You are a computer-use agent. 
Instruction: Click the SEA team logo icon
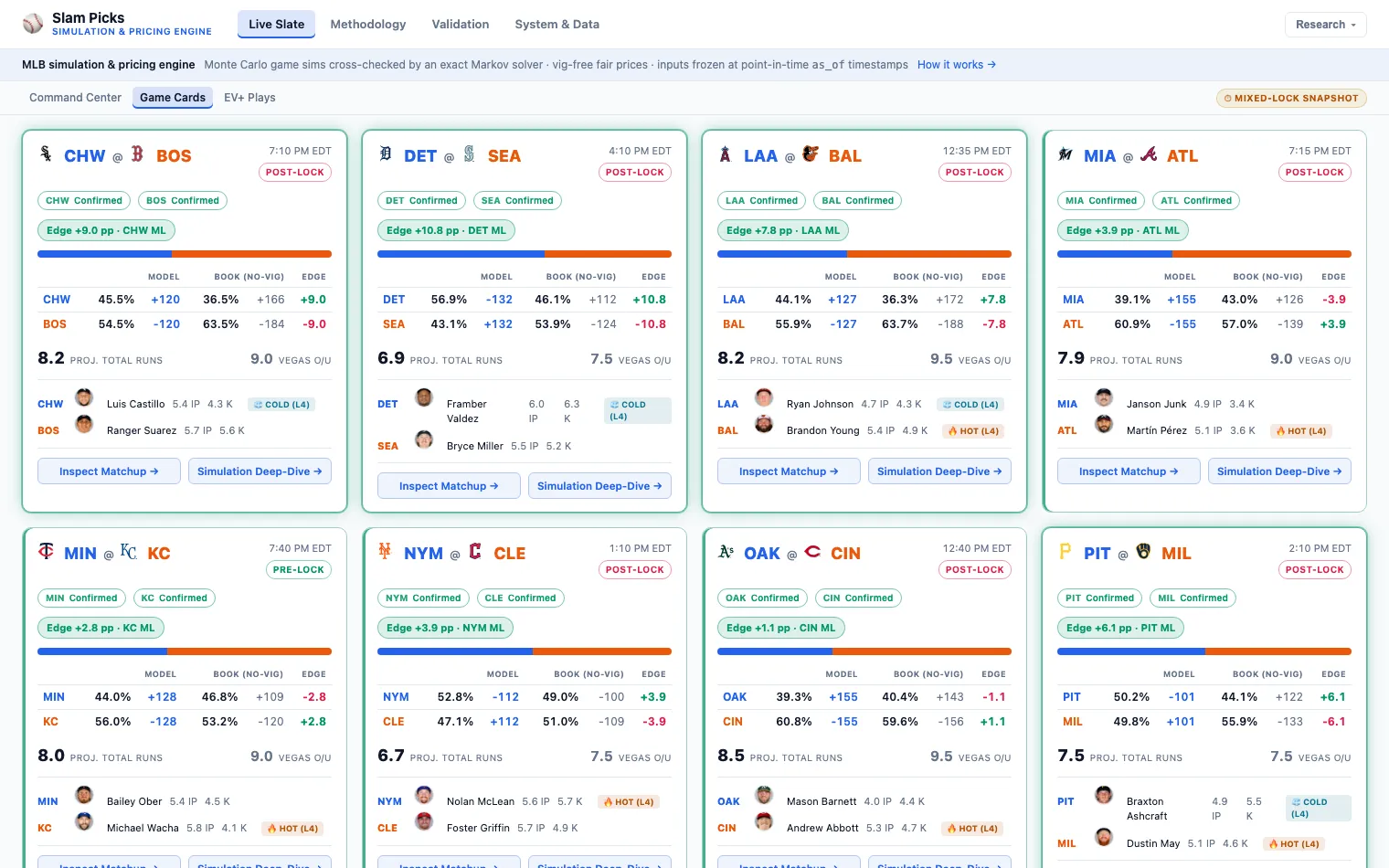pyautogui.click(x=469, y=153)
